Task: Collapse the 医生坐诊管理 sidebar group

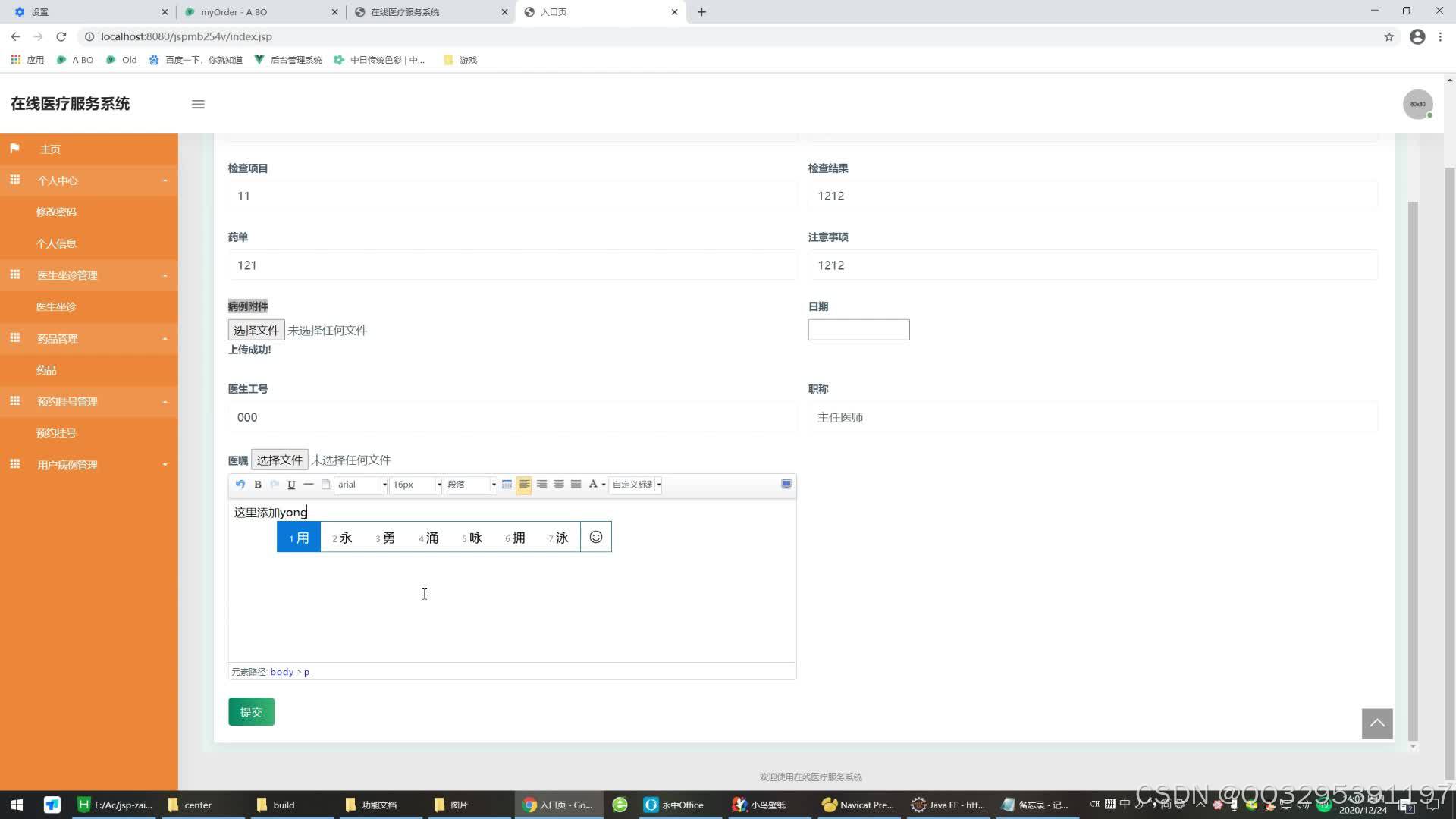Action: coord(89,275)
